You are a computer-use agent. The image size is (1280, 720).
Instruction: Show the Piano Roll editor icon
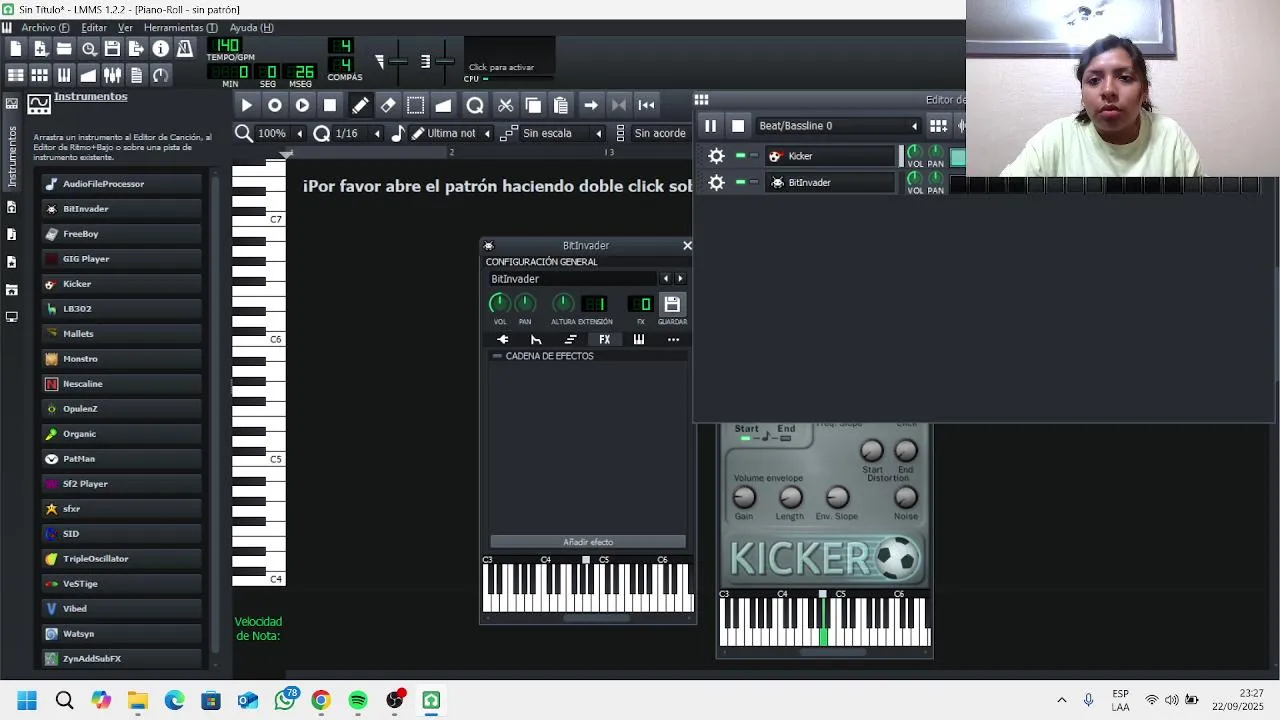point(64,75)
